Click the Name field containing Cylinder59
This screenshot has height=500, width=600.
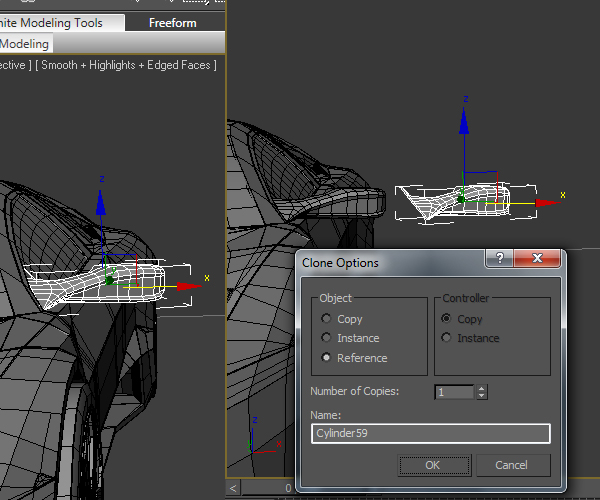(431, 433)
